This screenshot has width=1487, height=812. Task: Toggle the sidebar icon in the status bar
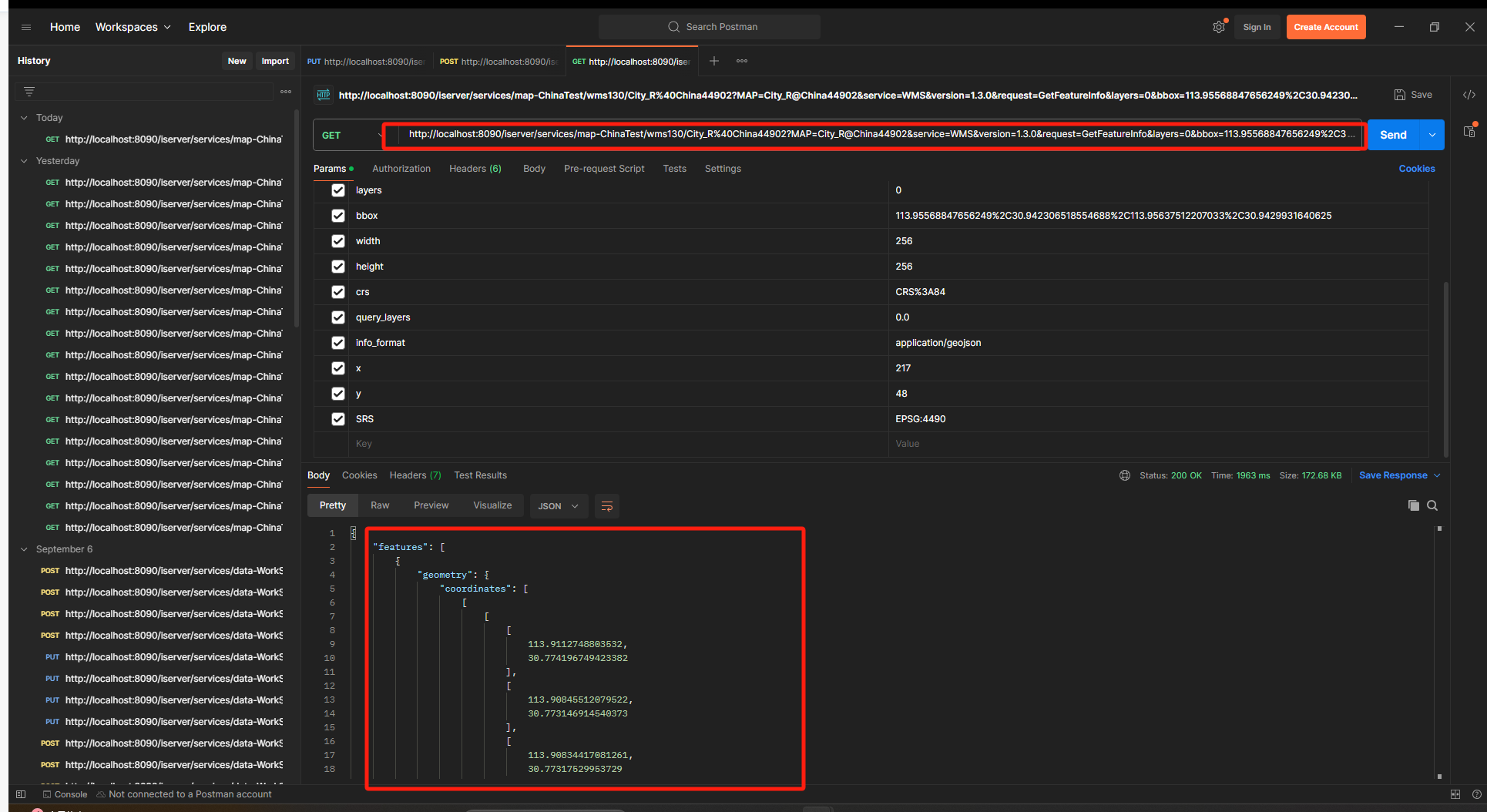[x=21, y=794]
